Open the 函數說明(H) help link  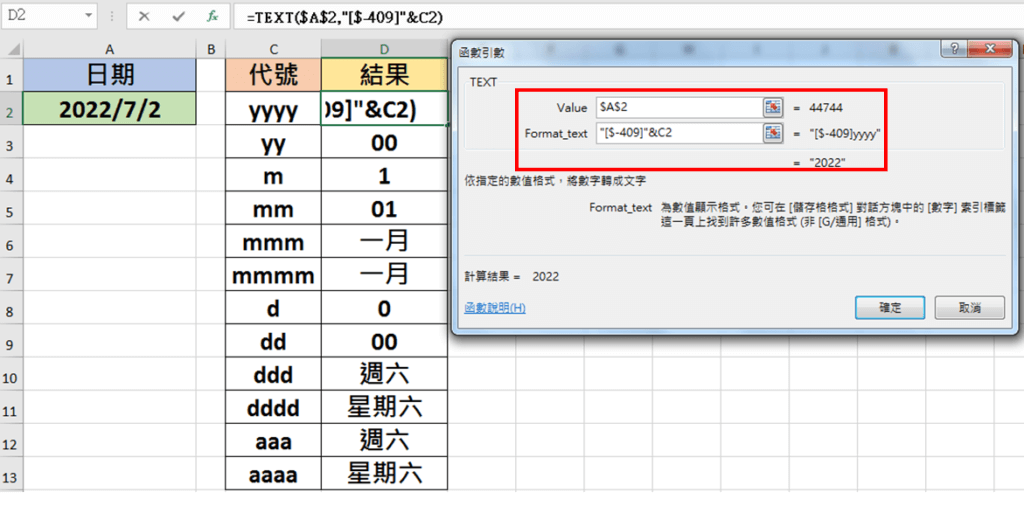(495, 308)
